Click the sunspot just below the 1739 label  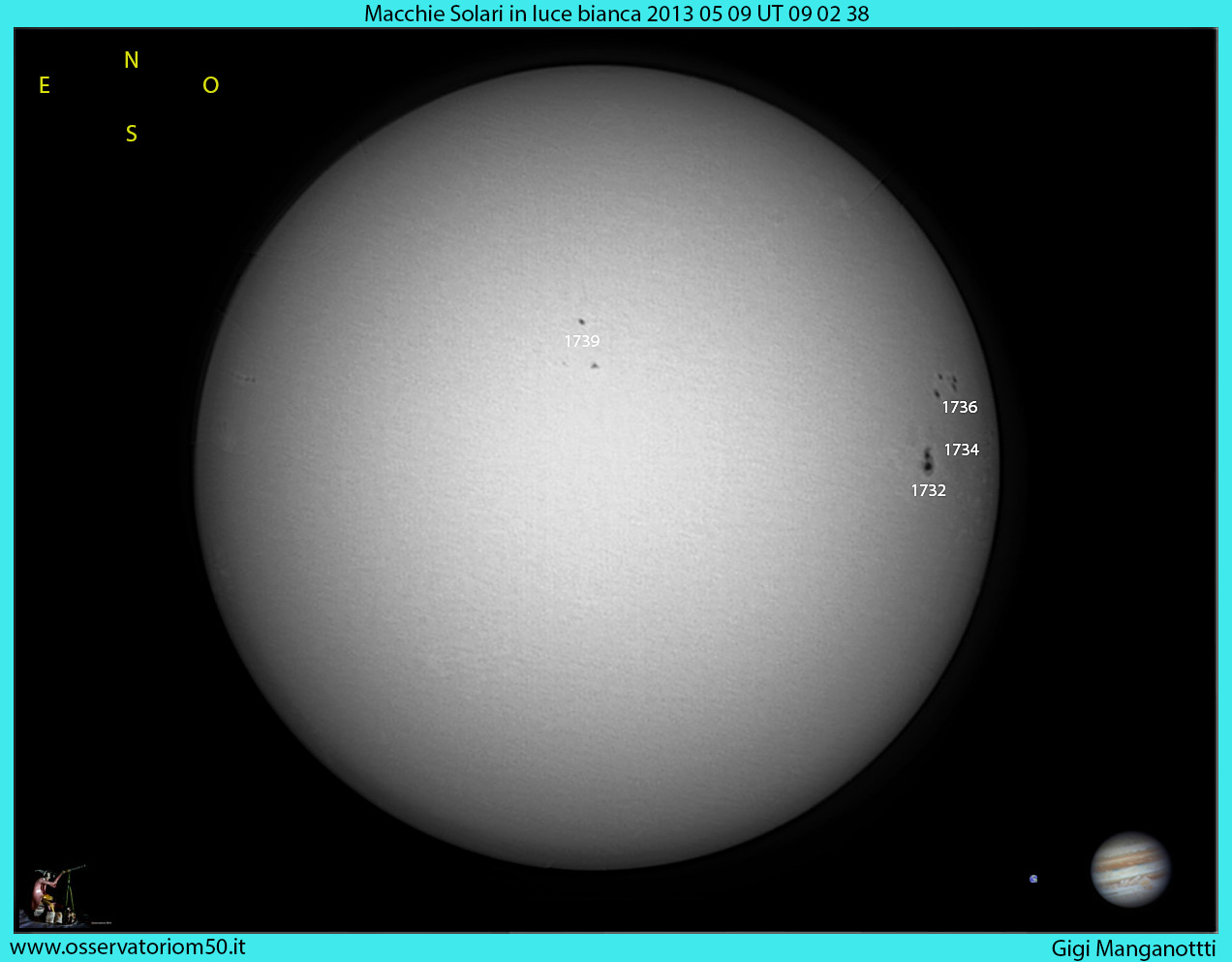(594, 365)
